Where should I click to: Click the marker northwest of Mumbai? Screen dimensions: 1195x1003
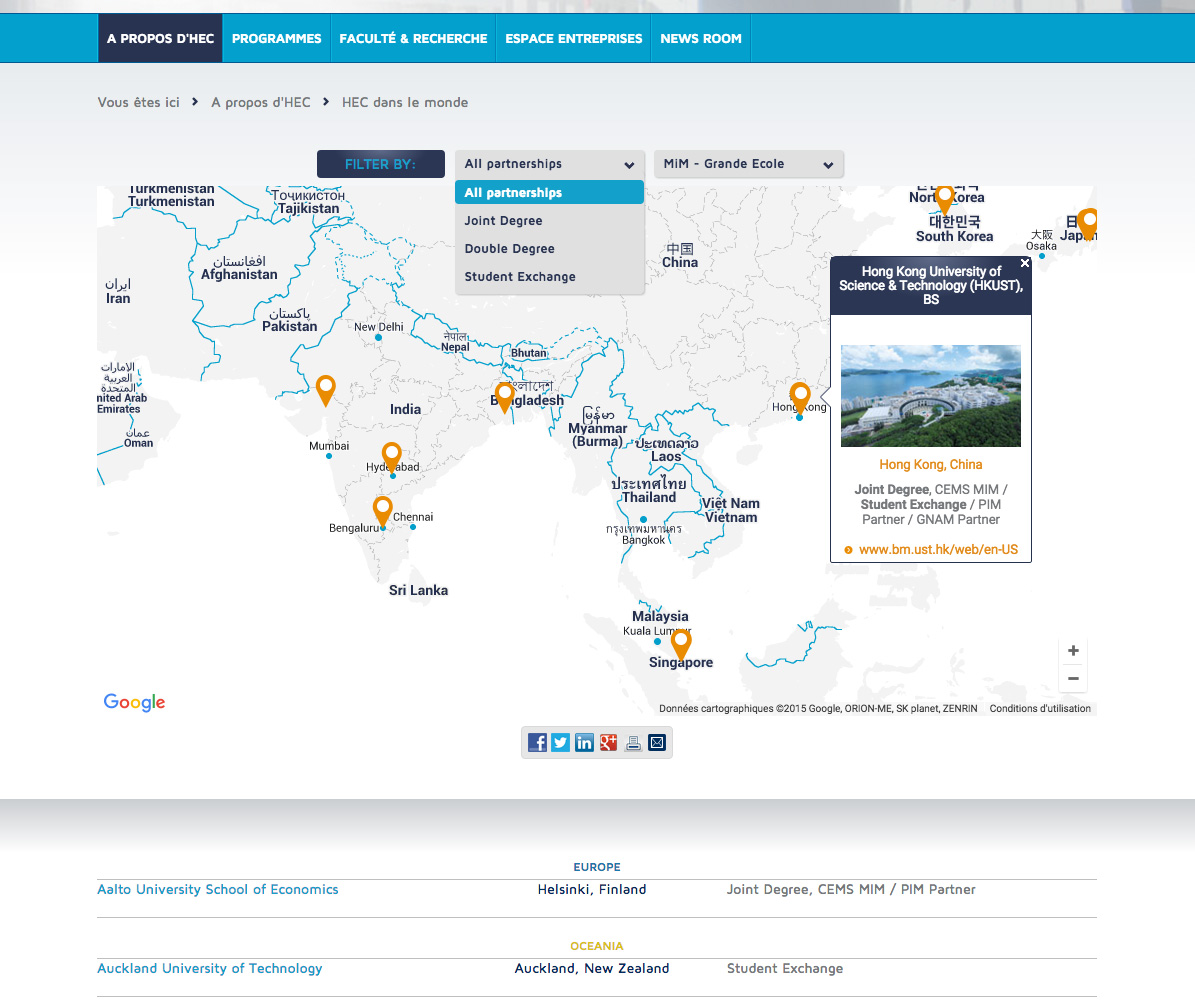(x=325, y=389)
